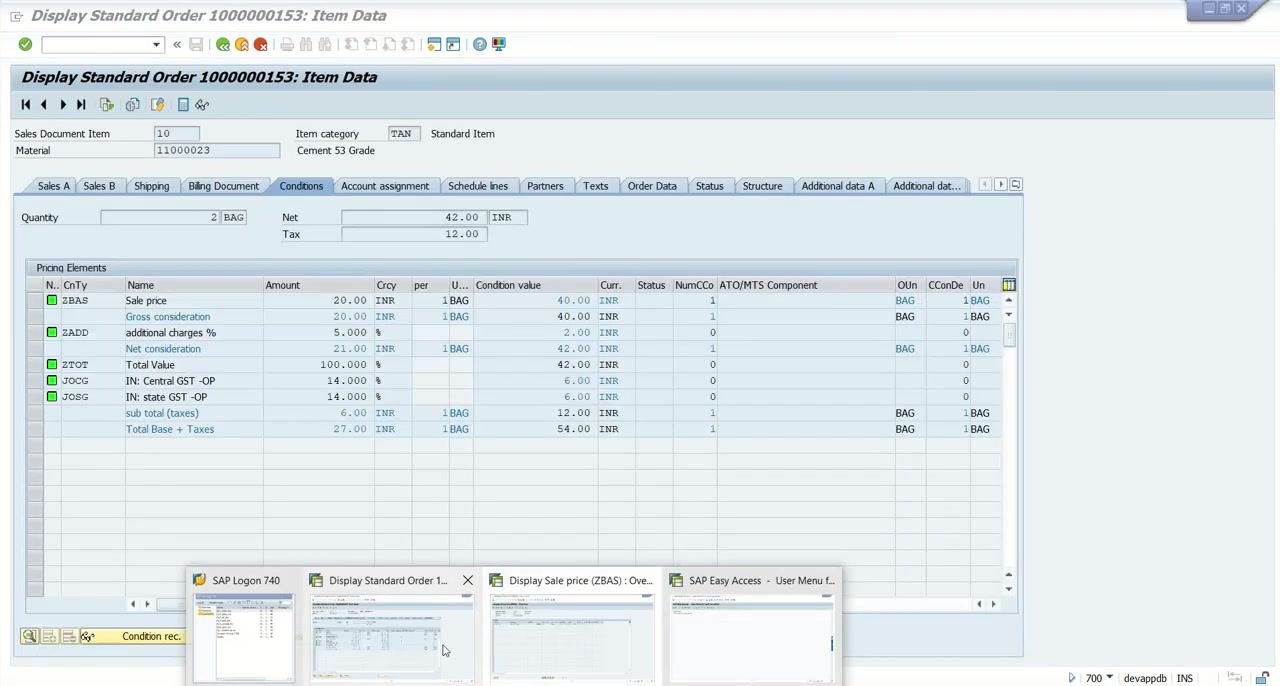Jump to the last item icon
The width and height of the screenshot is (1280, 686).
tap(81, 104)
